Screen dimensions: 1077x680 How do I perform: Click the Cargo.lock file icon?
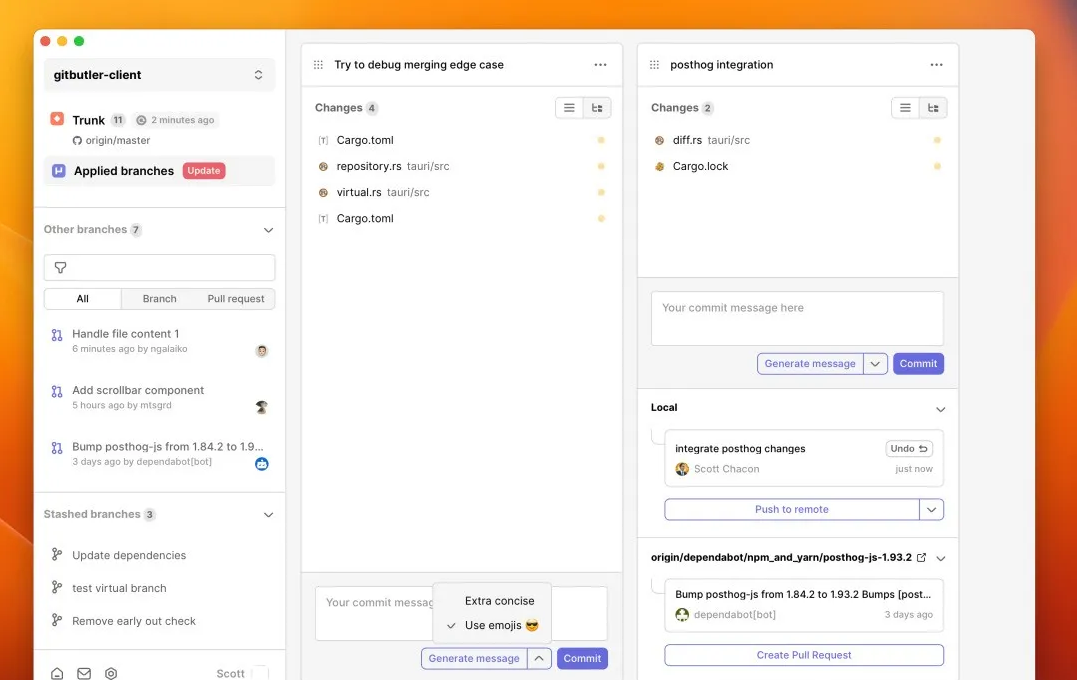tap(659, 166)
